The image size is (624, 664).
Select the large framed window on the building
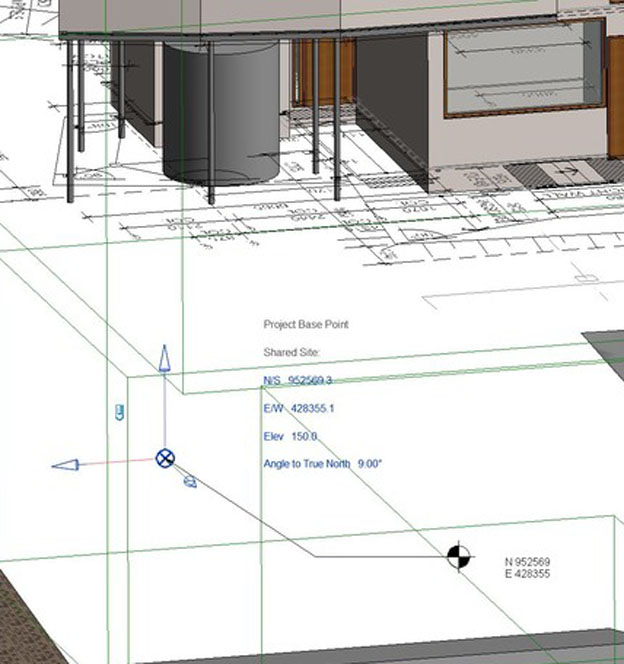(523, 68)
